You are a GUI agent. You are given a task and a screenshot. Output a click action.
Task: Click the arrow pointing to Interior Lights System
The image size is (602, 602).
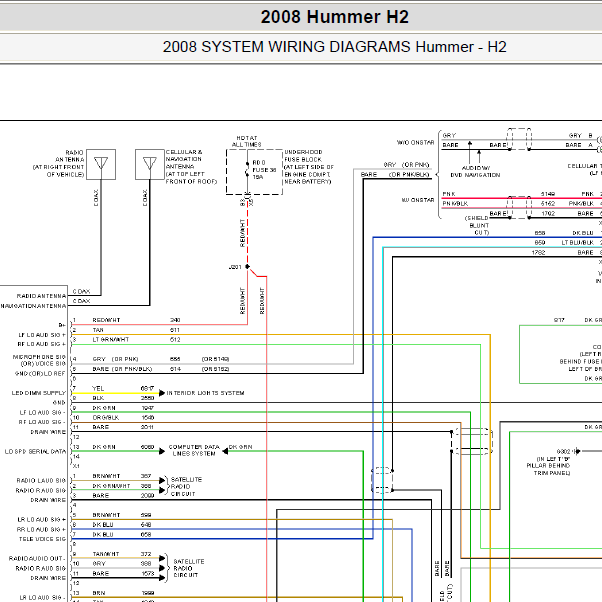click(x=162, y=393)
